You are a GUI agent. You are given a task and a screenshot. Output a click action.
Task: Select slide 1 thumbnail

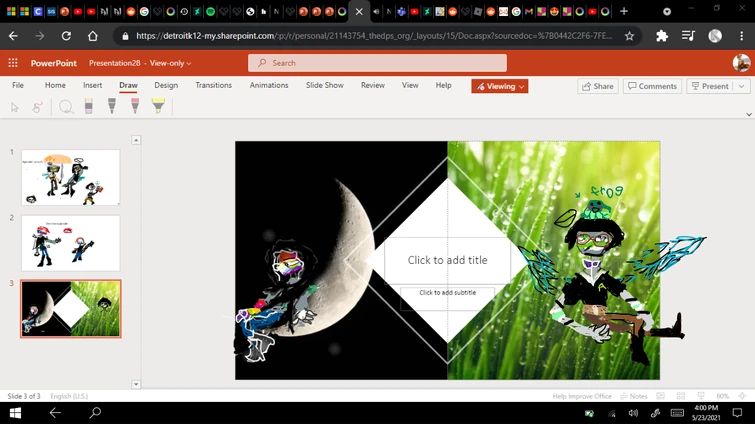coord(71,177)
